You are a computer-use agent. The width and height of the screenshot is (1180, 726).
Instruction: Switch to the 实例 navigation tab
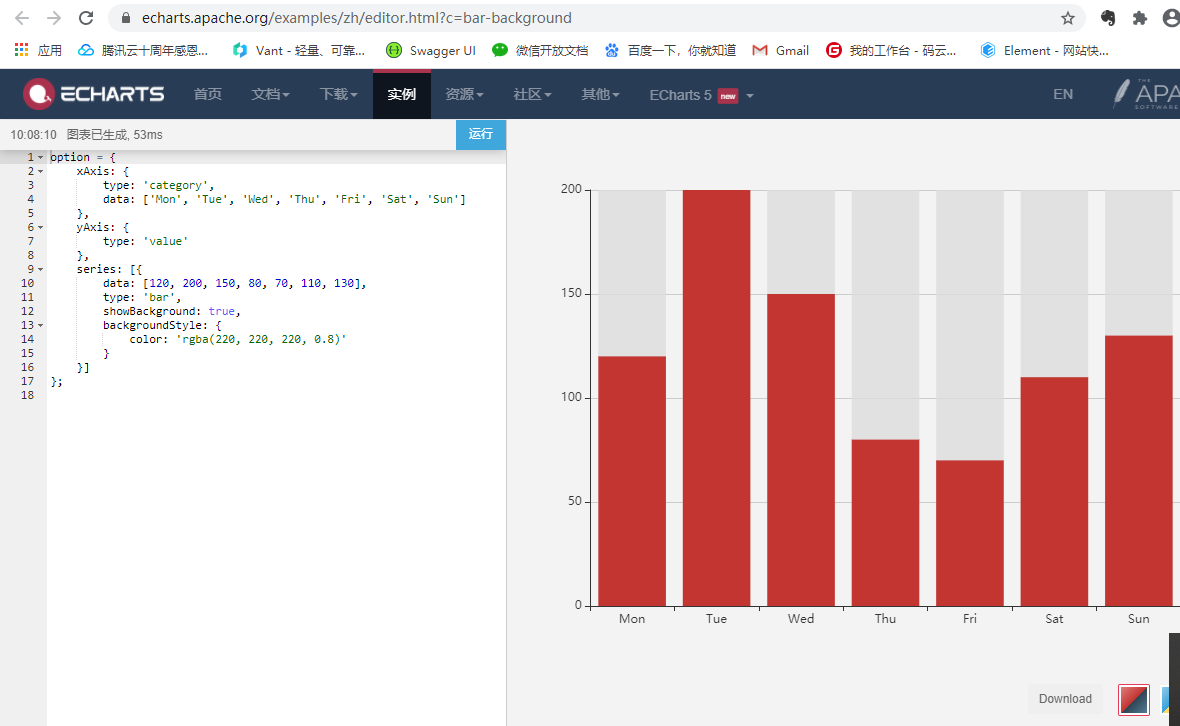pyautogui.click(x=402, y=94)
